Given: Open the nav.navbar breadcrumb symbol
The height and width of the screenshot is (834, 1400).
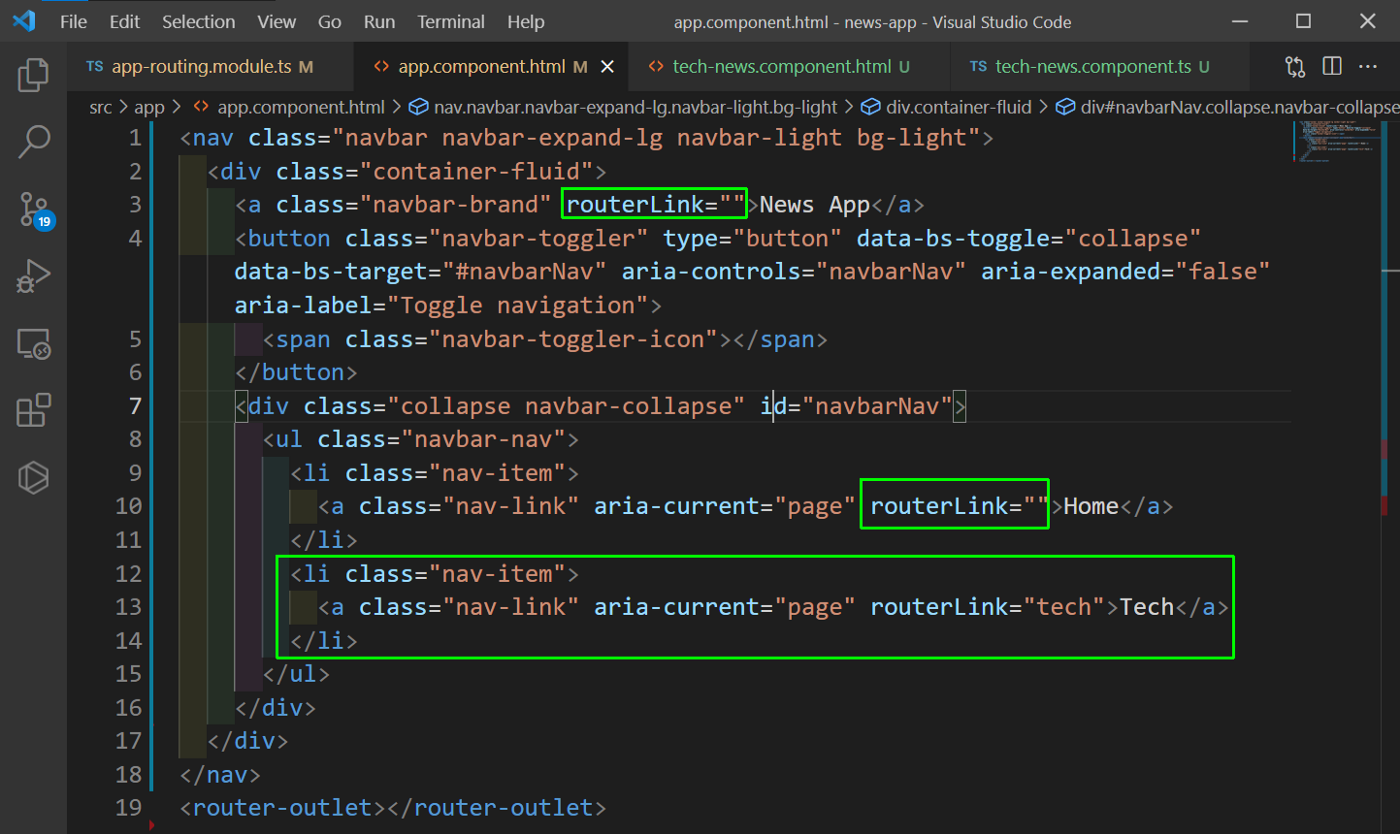Looking at the screenshot, I should click(x=624, y=106).
